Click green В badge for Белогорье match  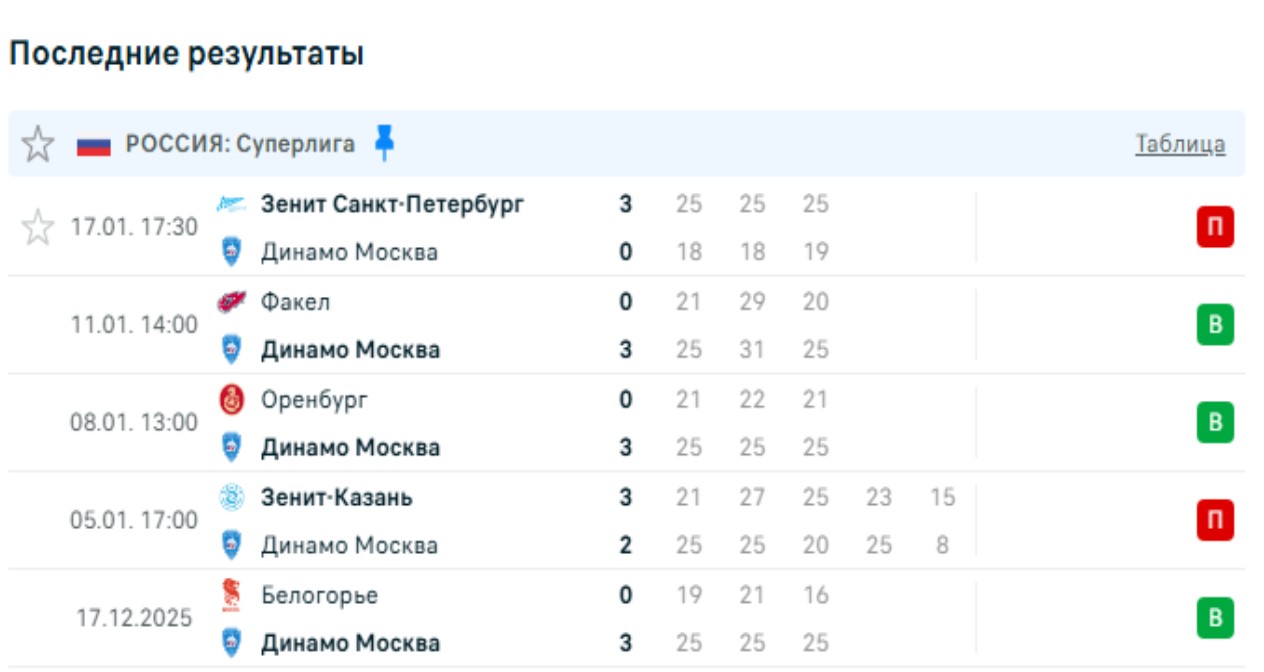click(1215, 618)
